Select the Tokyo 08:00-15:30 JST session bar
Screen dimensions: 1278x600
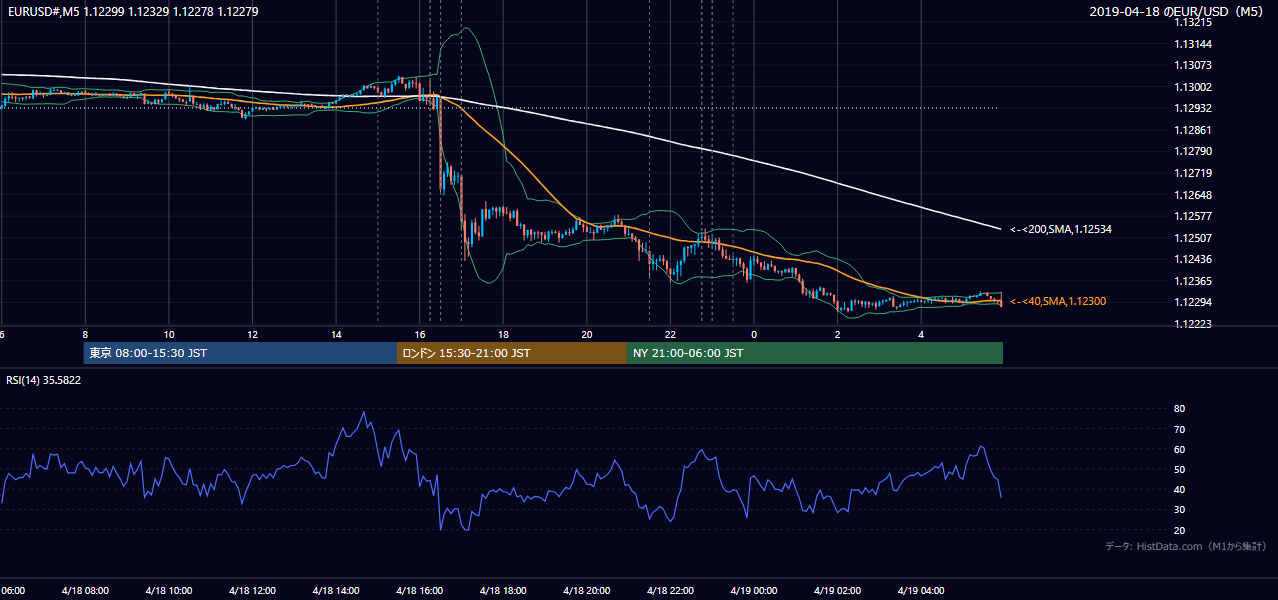240,353
